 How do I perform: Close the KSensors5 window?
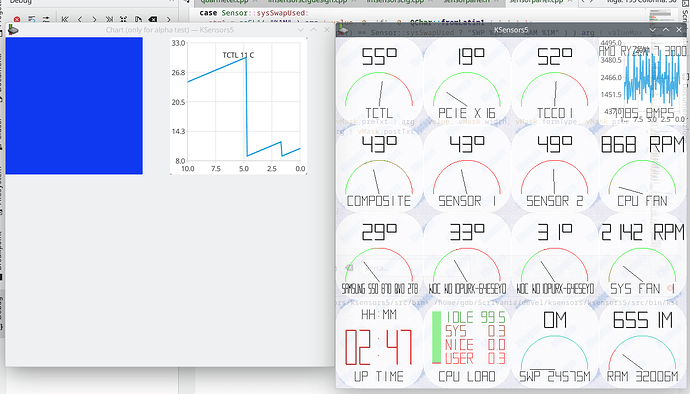[x=679, y=30]
